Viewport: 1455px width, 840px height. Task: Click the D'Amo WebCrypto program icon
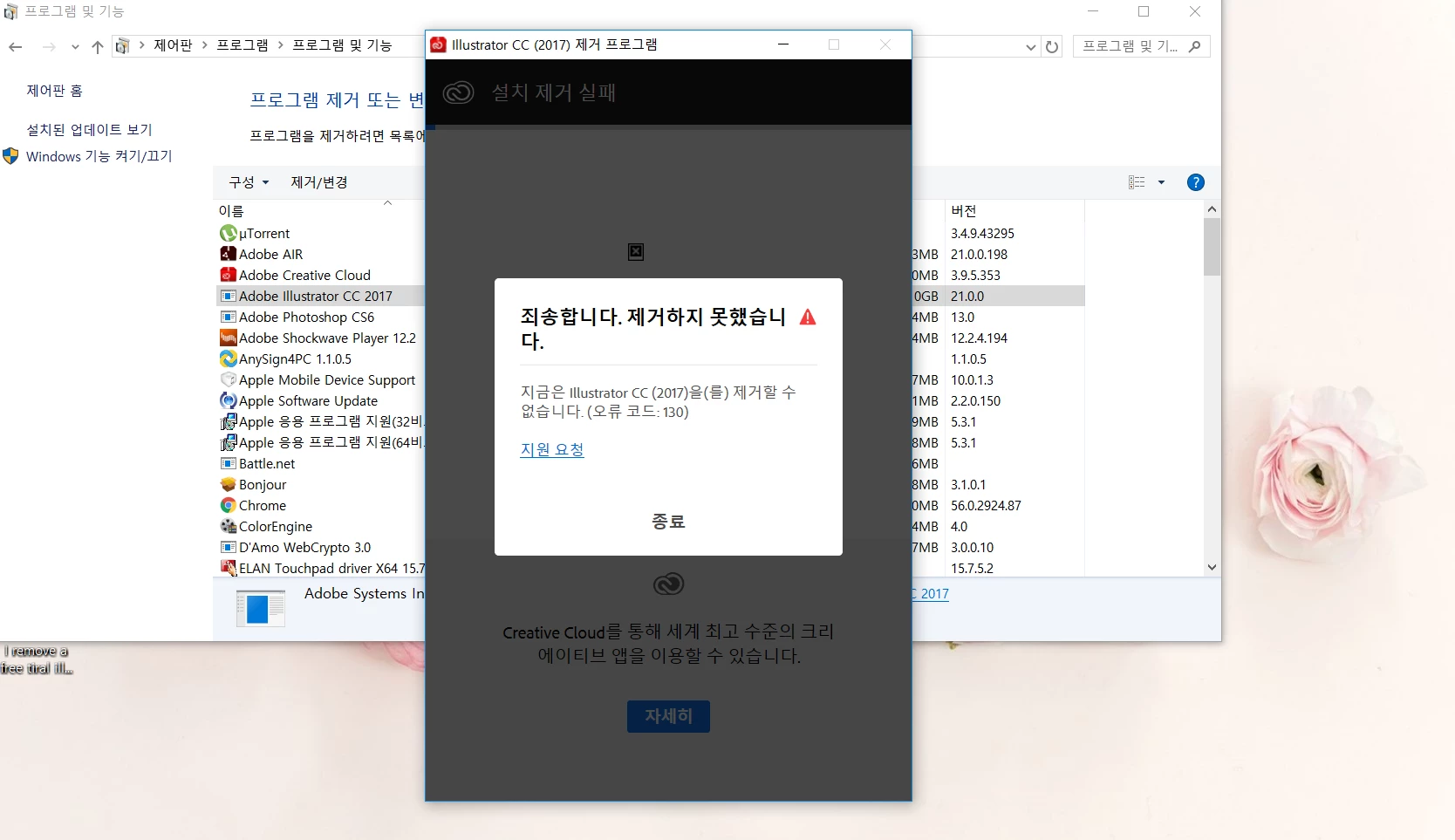(229, 547)
